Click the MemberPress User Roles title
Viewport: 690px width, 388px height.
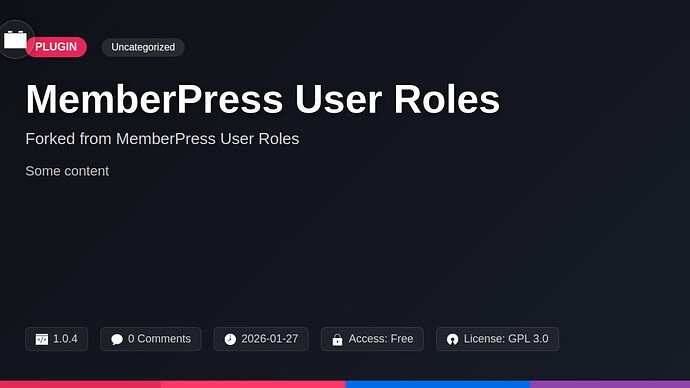pyautogui.click(x=263, y=99)
